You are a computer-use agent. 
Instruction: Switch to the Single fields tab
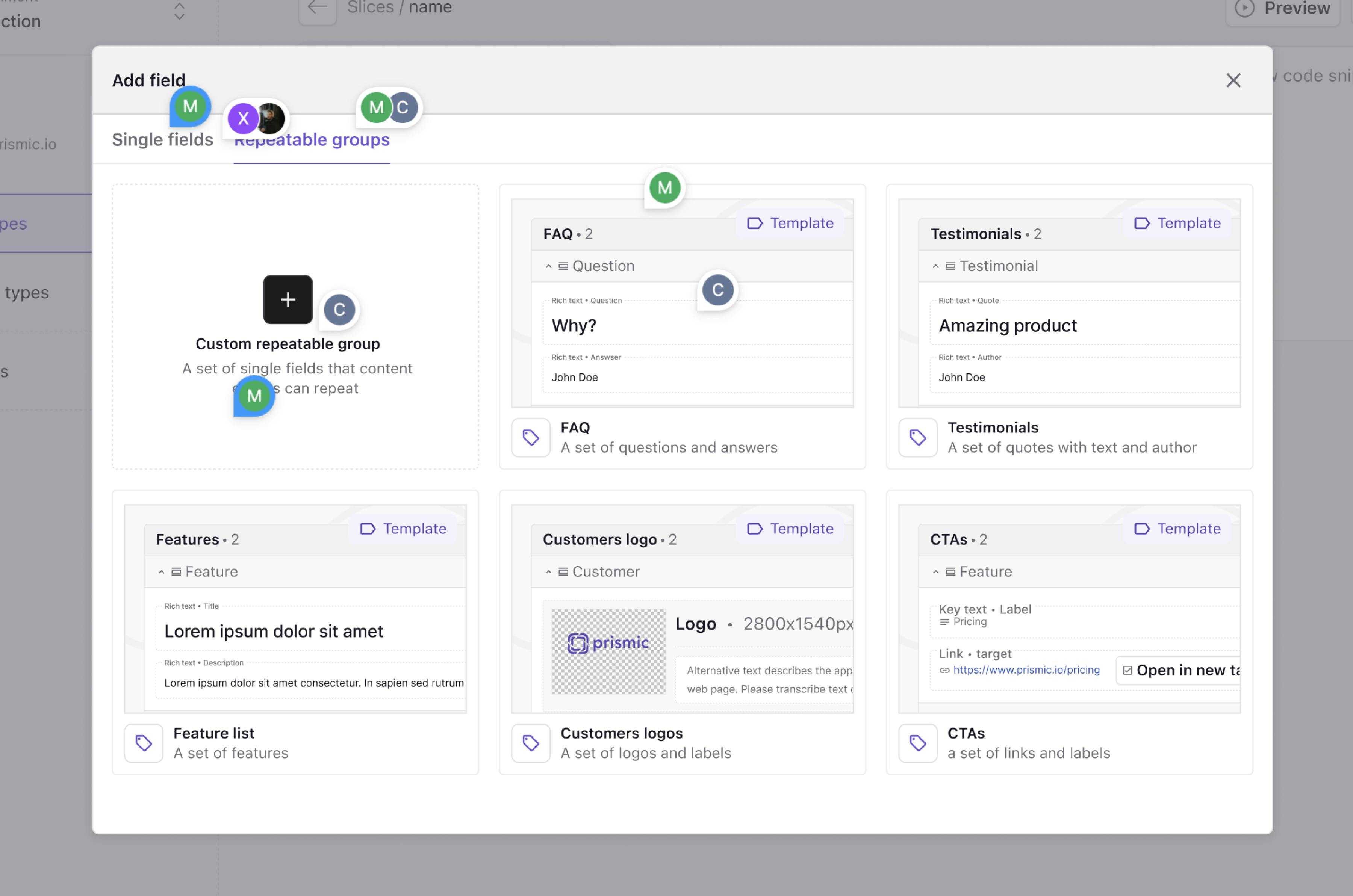[162, 140]
